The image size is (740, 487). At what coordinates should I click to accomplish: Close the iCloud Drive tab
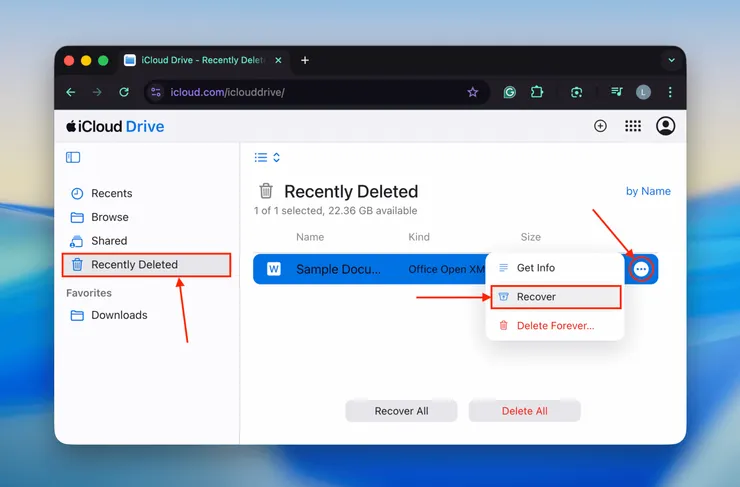click(278, 60)
